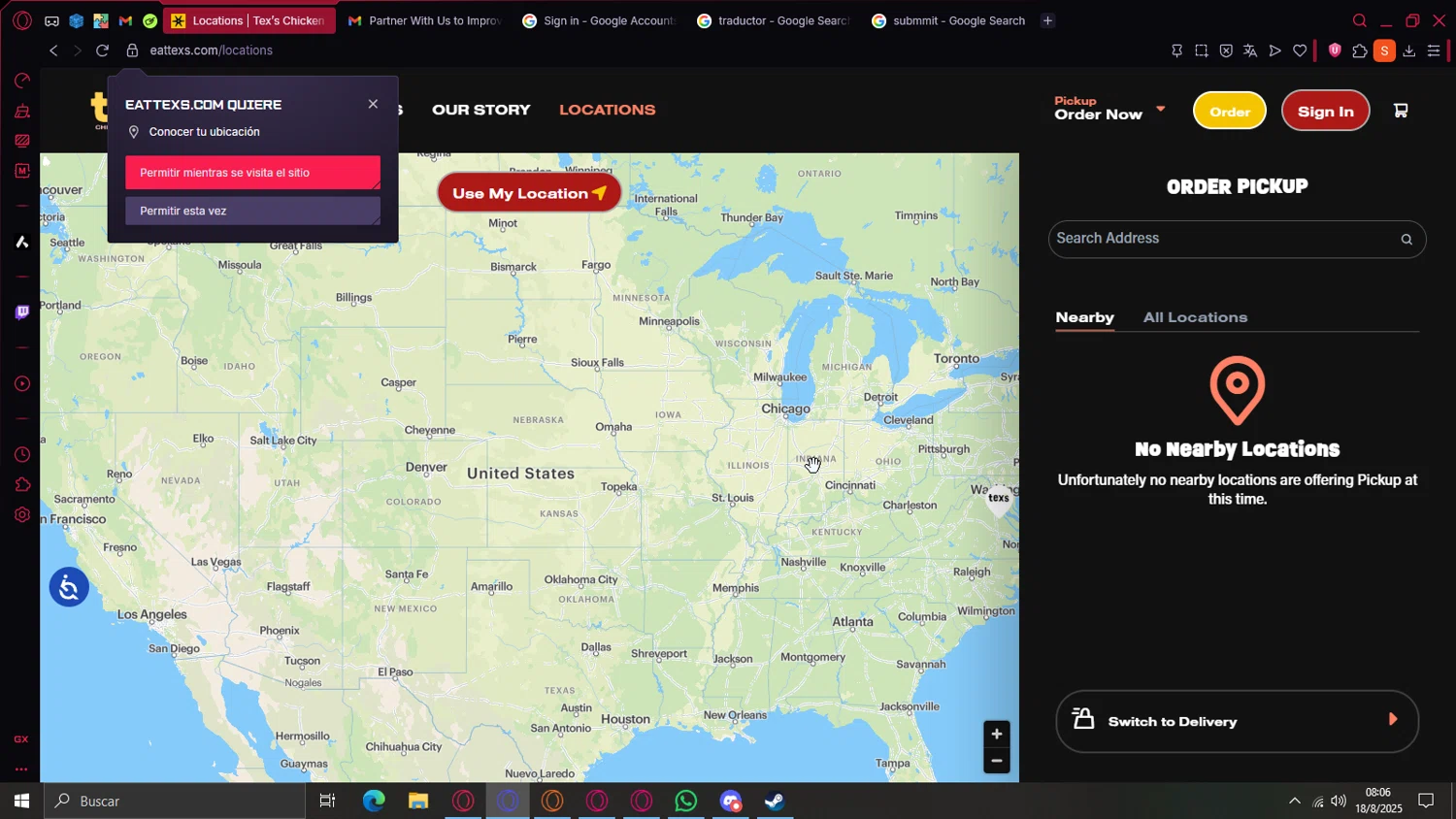
Task: Open the Opera GX main menu logo
Action: click(x=22, y=20)
